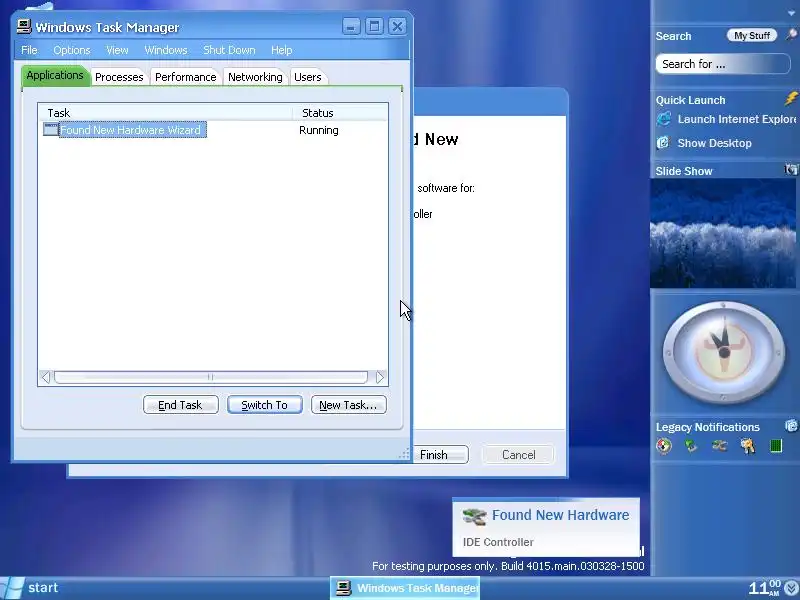The height and width of the screenshot is (600, 800).
Task: Click the Slide Show camera icon
Action: [x=791, y=170]
